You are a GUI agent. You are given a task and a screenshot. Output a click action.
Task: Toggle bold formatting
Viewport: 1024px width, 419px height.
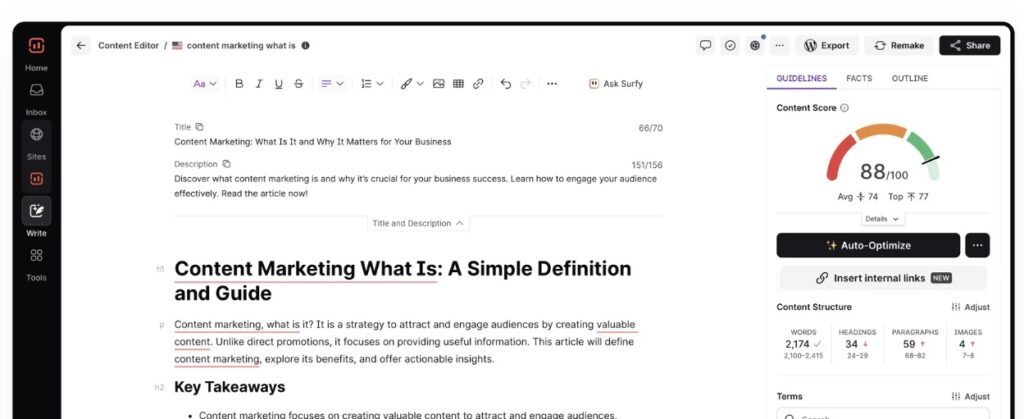pos(239,84)
